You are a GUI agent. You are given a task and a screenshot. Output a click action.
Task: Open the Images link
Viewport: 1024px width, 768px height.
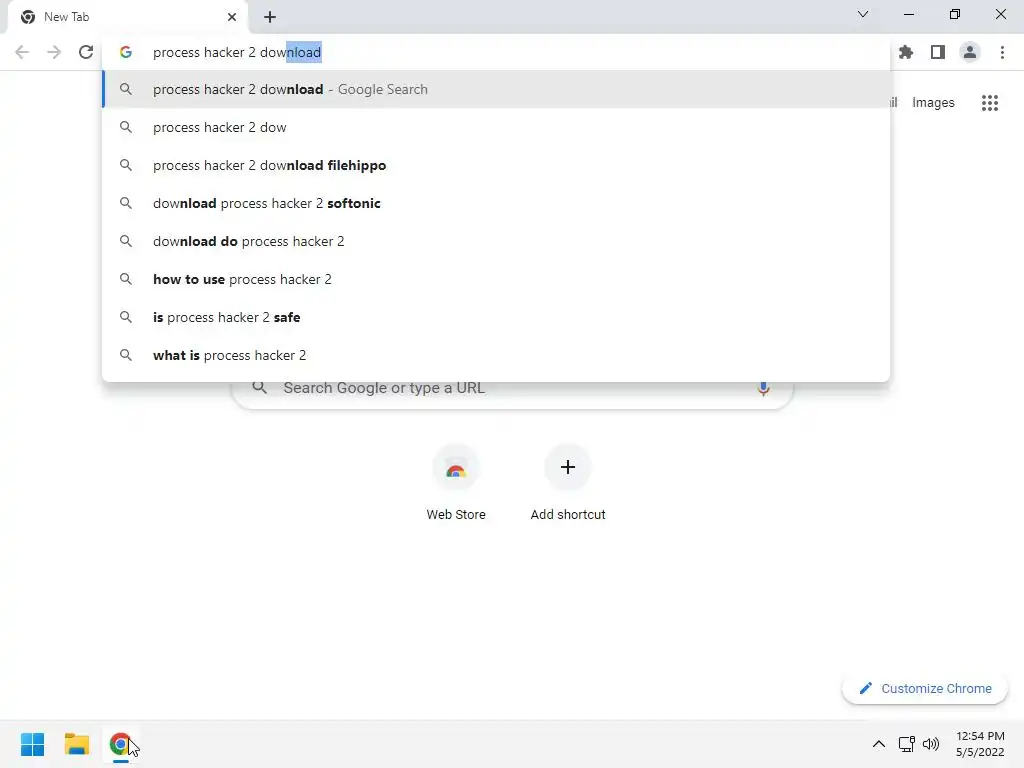click(x=933, y=103)
